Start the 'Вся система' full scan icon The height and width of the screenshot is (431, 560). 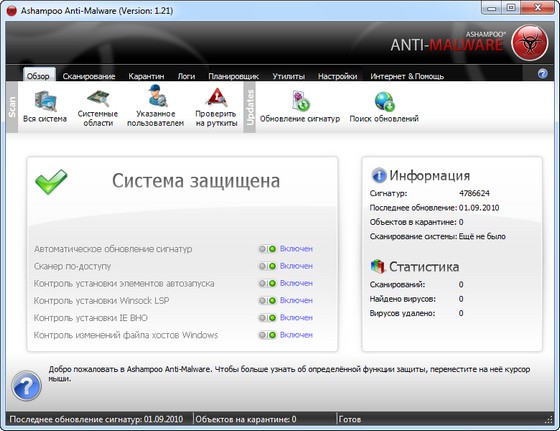[45, 101]
